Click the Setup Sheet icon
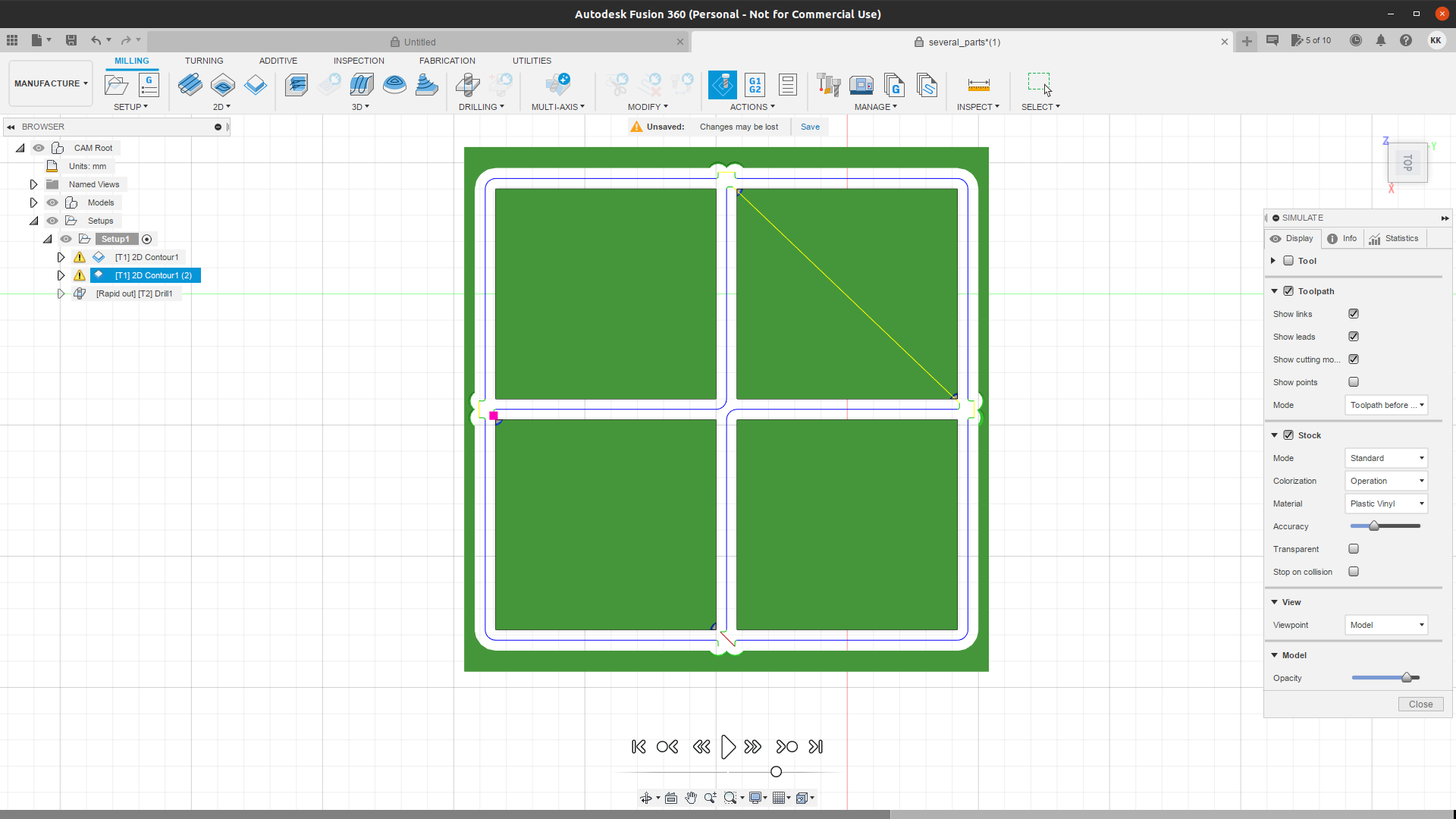Image resolution: width=1456 pixels, height=819 pixels. (787, 85)
